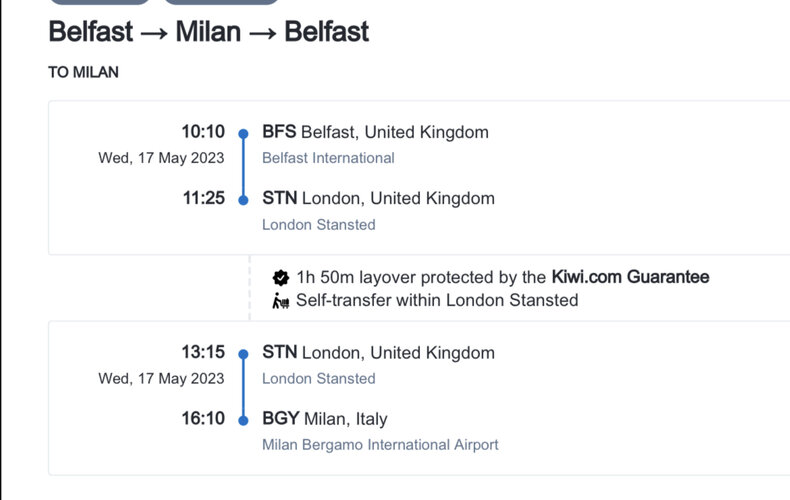Click the Kiwi.com Guarantee bold text
This screenshot has height=500, width=790.
630,277
